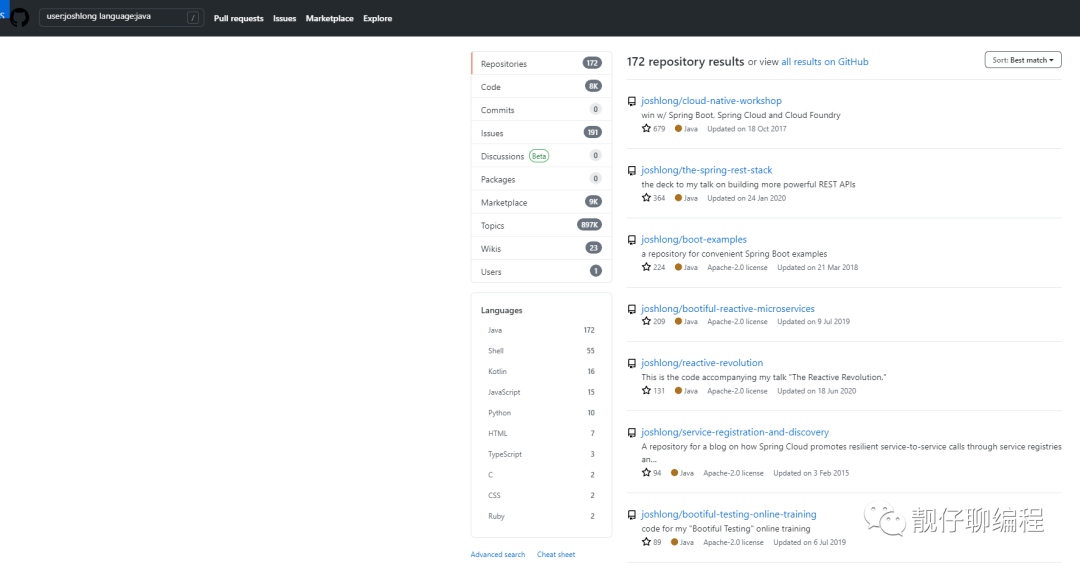
Task: Click repo icon beside bootiful-testing-online-training
Action: pyautogui.click(x=632, y=515)
